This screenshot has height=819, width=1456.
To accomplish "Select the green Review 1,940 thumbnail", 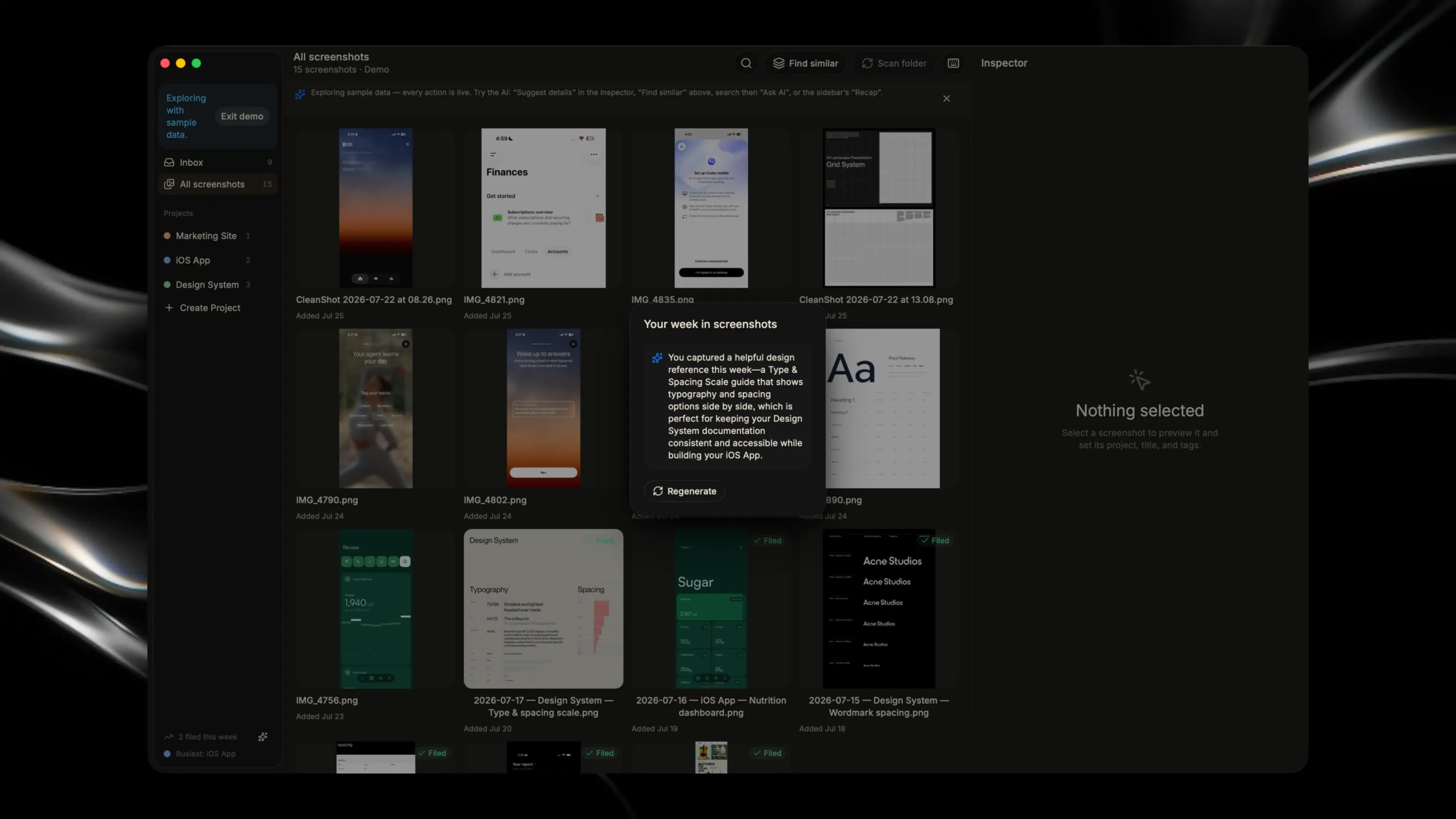I will pyautogui.click(x=375, y=609).
